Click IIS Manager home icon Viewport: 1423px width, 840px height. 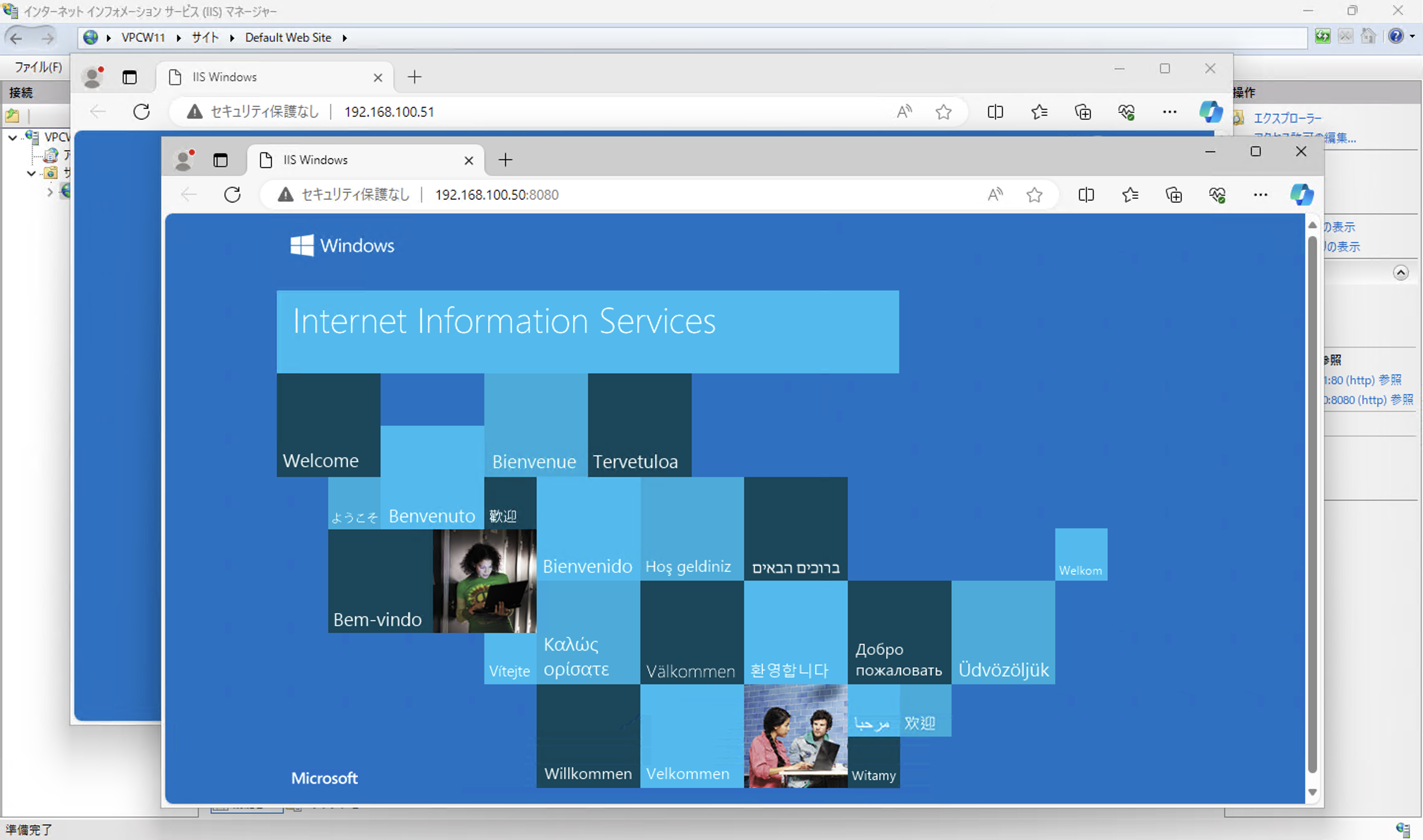(1368, 37)
